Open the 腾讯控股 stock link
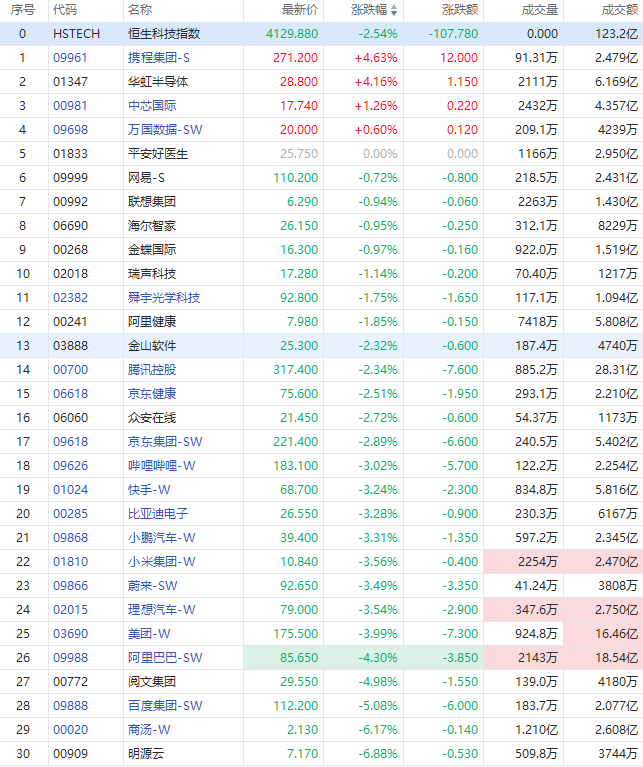Screen dimensions: 643x767 tap(152, 369)
